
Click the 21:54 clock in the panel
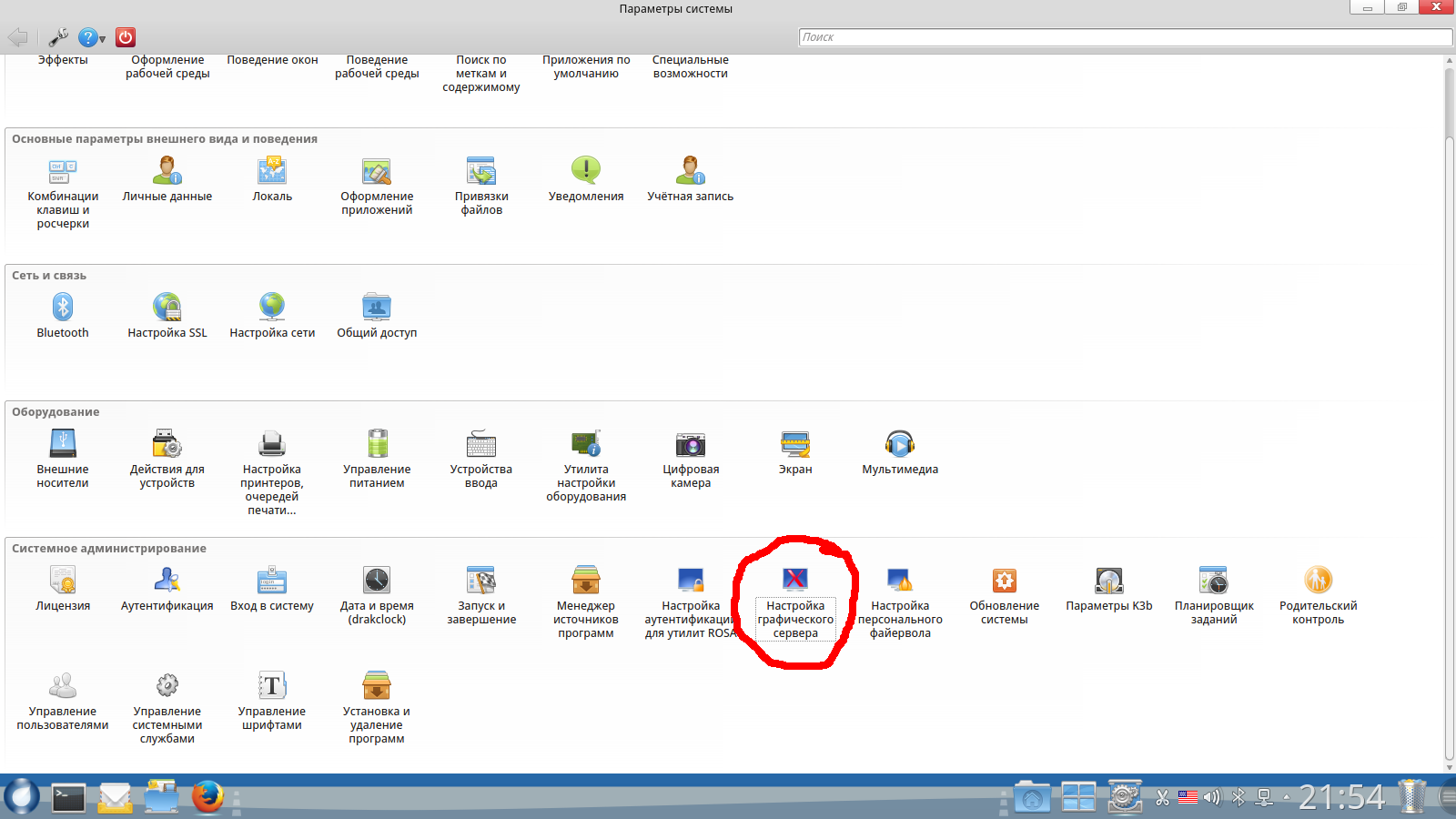tap(1341, 798)
